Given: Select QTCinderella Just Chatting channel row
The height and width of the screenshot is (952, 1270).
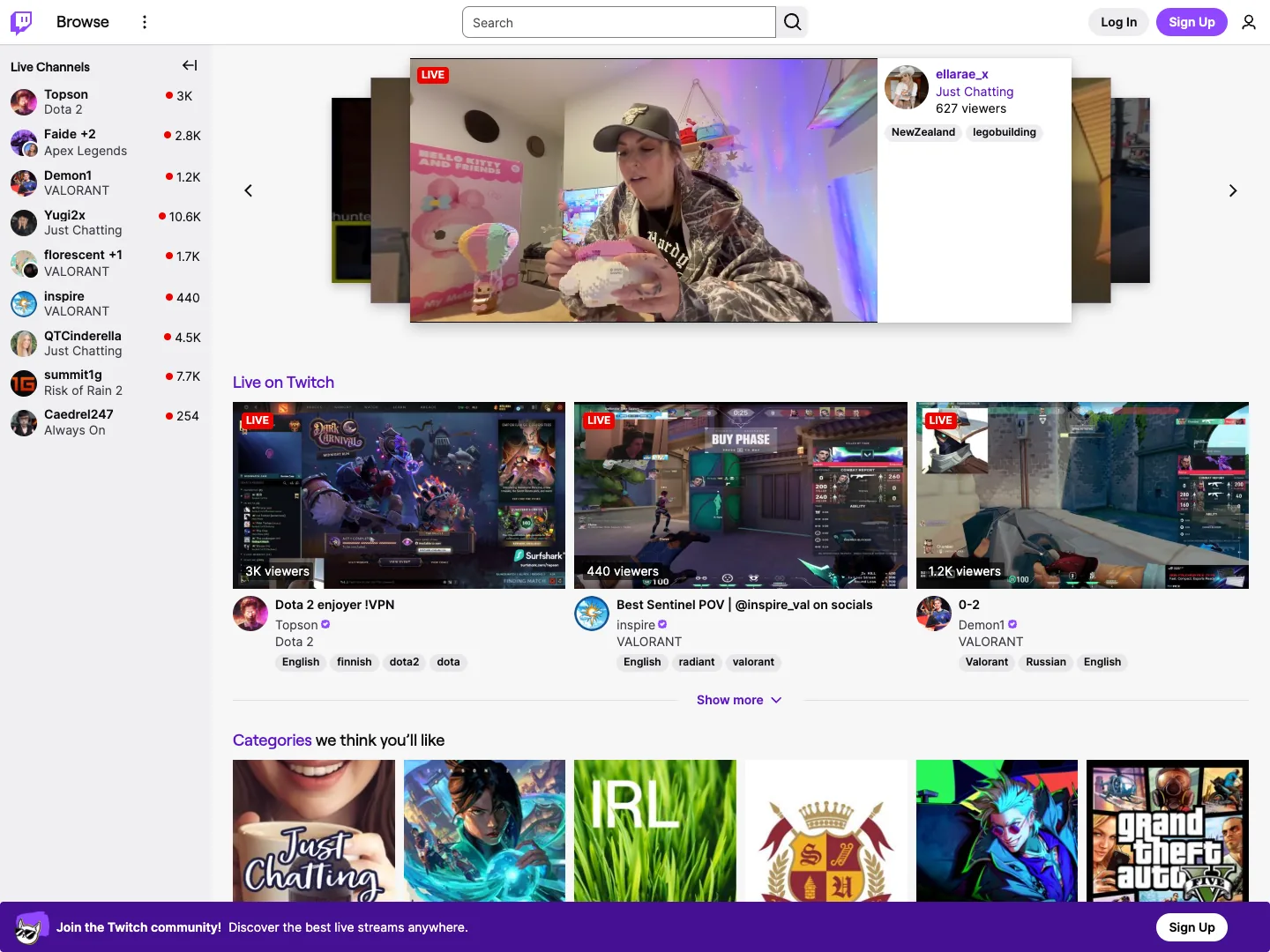Looking at the screenshot, I should [x=106, y=343].
